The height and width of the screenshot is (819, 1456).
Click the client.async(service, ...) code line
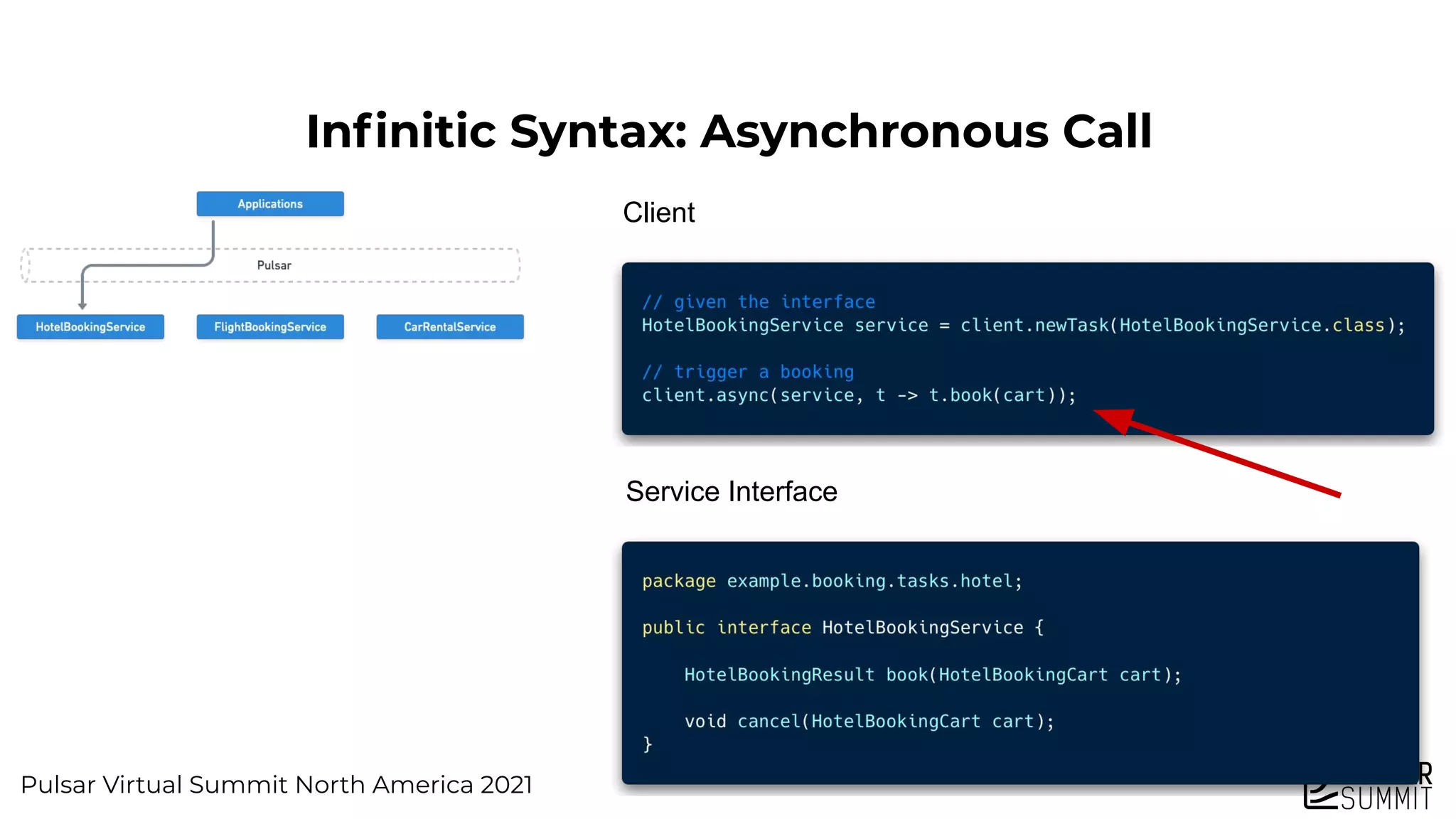tap(859, 395)
